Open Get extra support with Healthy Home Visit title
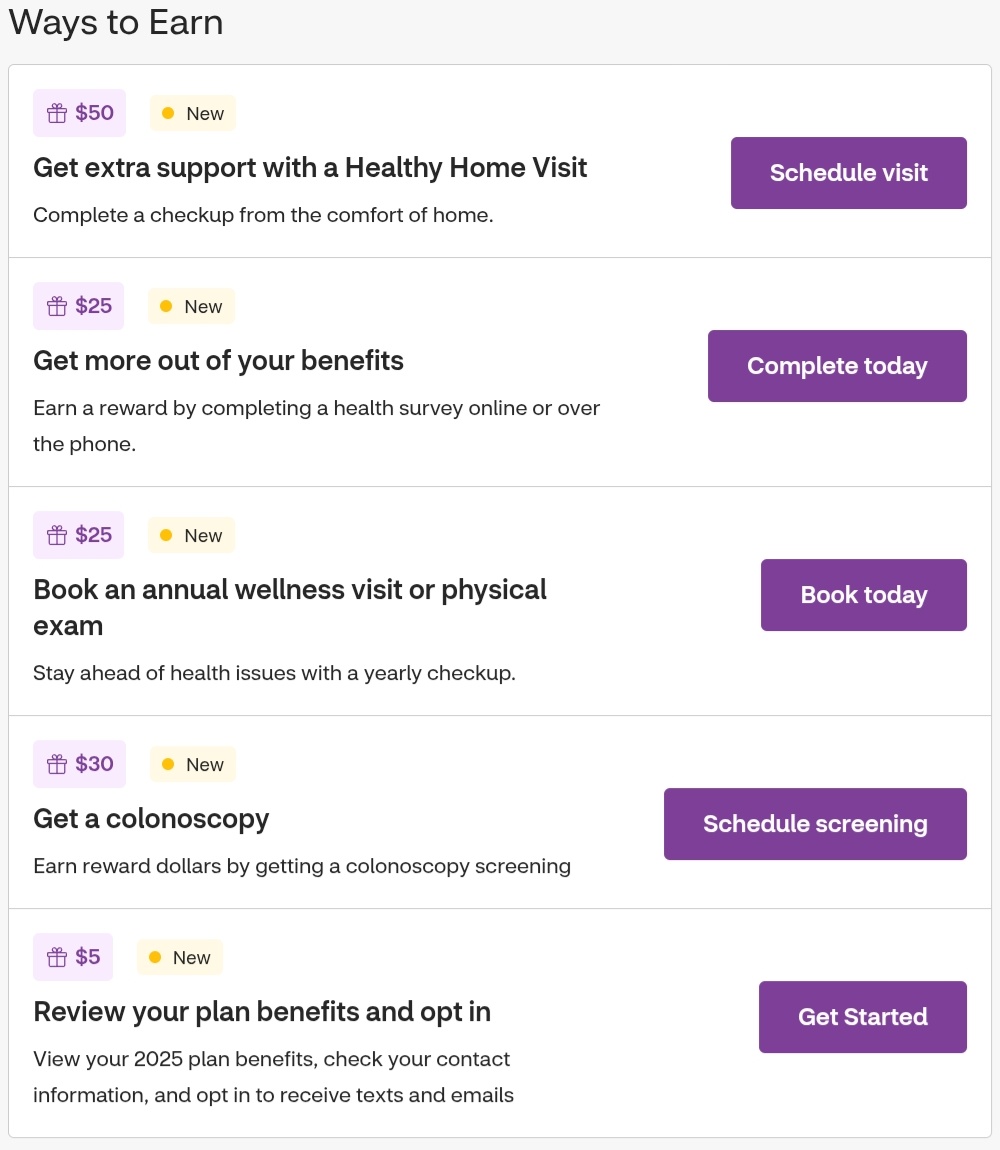Image resolution: width=1000 pixels, height=1150 pixels. [x=310, y=168]
